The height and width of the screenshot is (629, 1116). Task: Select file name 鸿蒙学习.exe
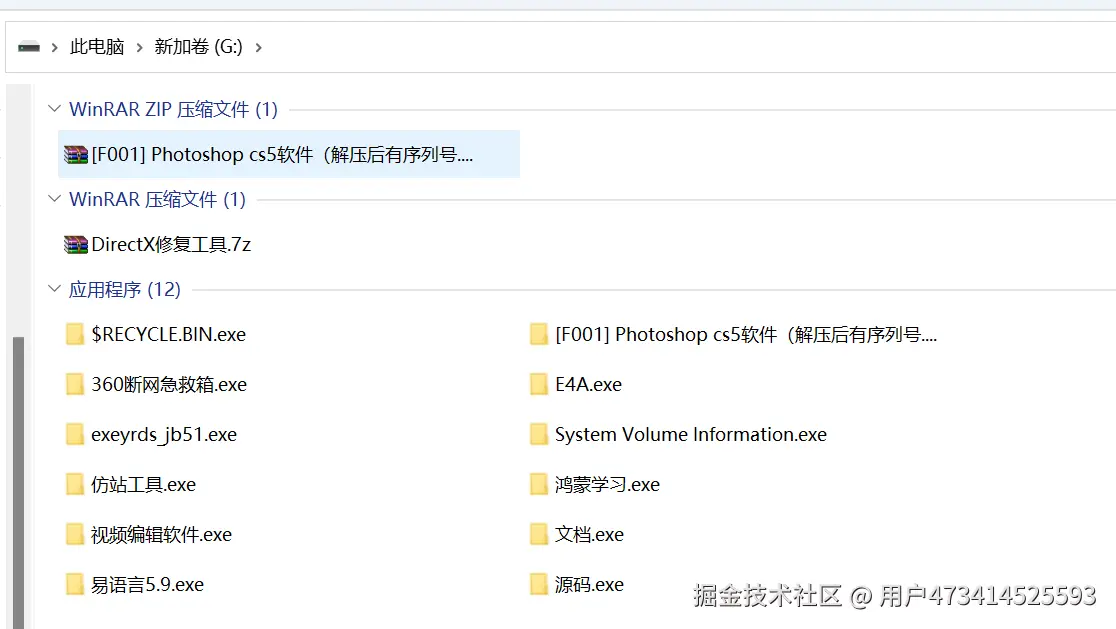pos(607,485)
